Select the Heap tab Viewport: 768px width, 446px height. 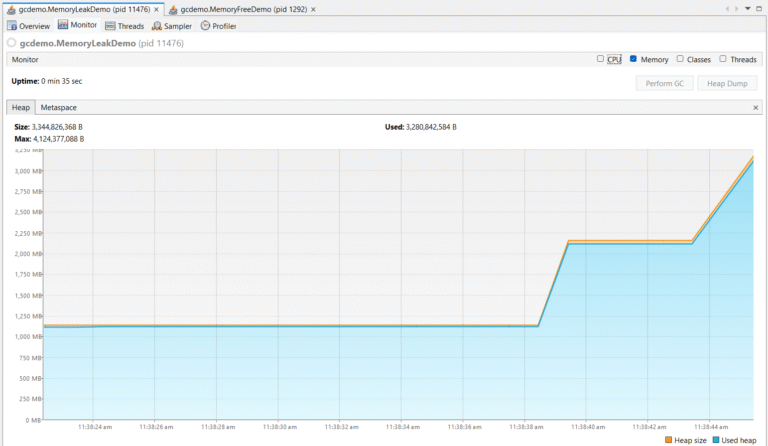(x=20, y=107)
